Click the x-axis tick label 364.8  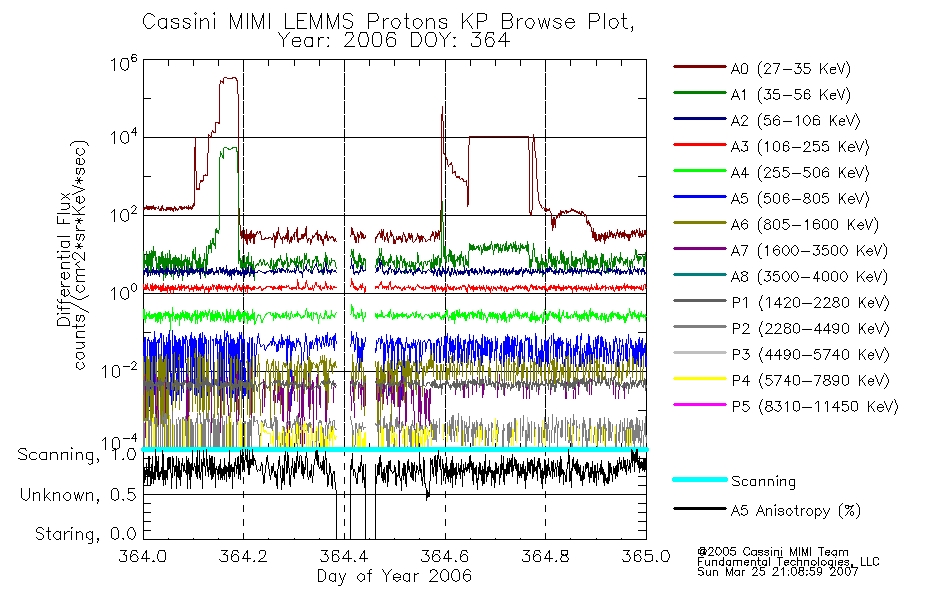[x=545, y=556]
